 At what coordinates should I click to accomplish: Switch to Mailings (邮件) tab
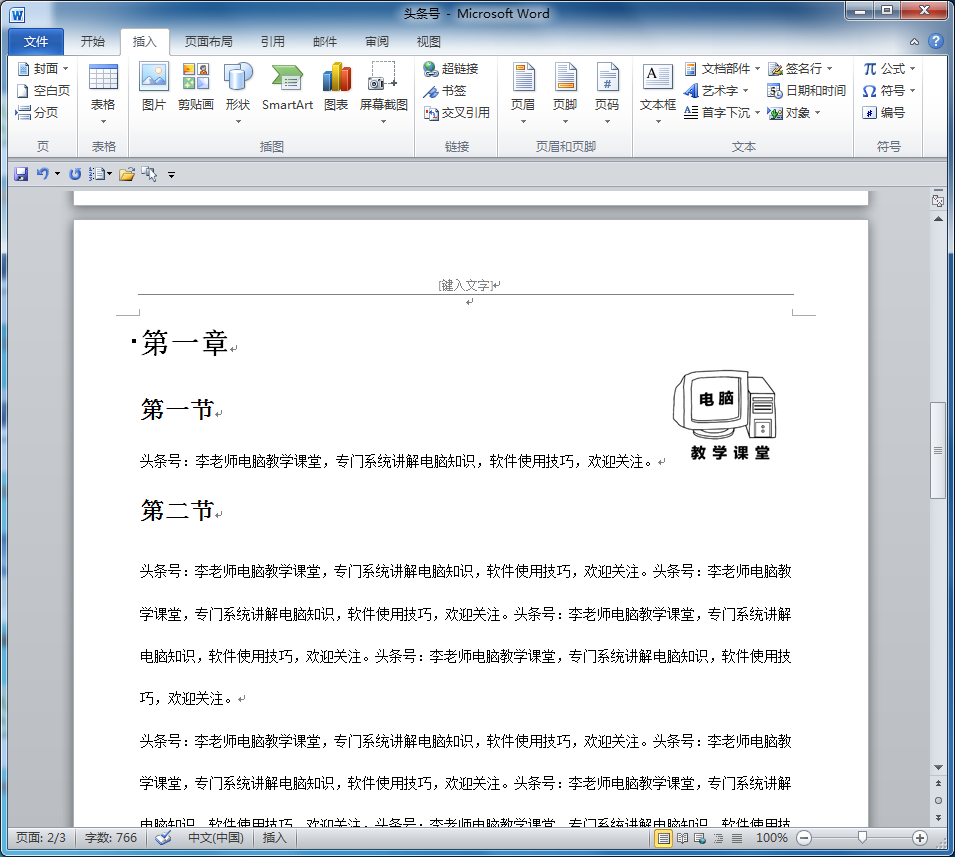coord(325,41)
